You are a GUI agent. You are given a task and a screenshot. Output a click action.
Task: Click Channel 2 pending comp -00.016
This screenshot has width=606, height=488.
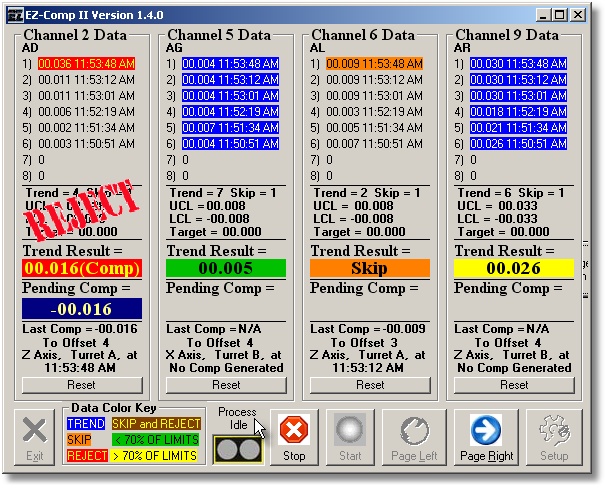tap(82, 309)
